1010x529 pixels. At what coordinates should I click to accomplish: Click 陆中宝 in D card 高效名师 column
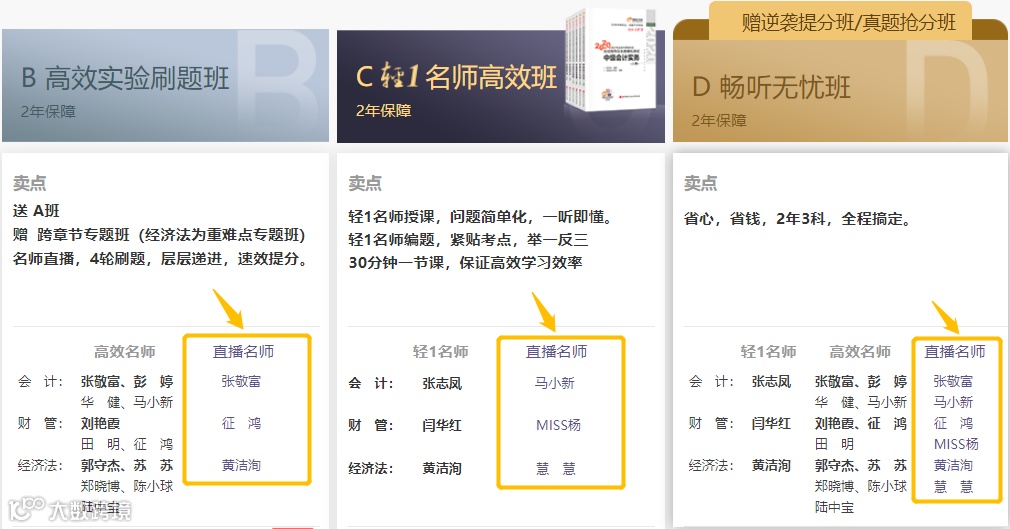834,508
